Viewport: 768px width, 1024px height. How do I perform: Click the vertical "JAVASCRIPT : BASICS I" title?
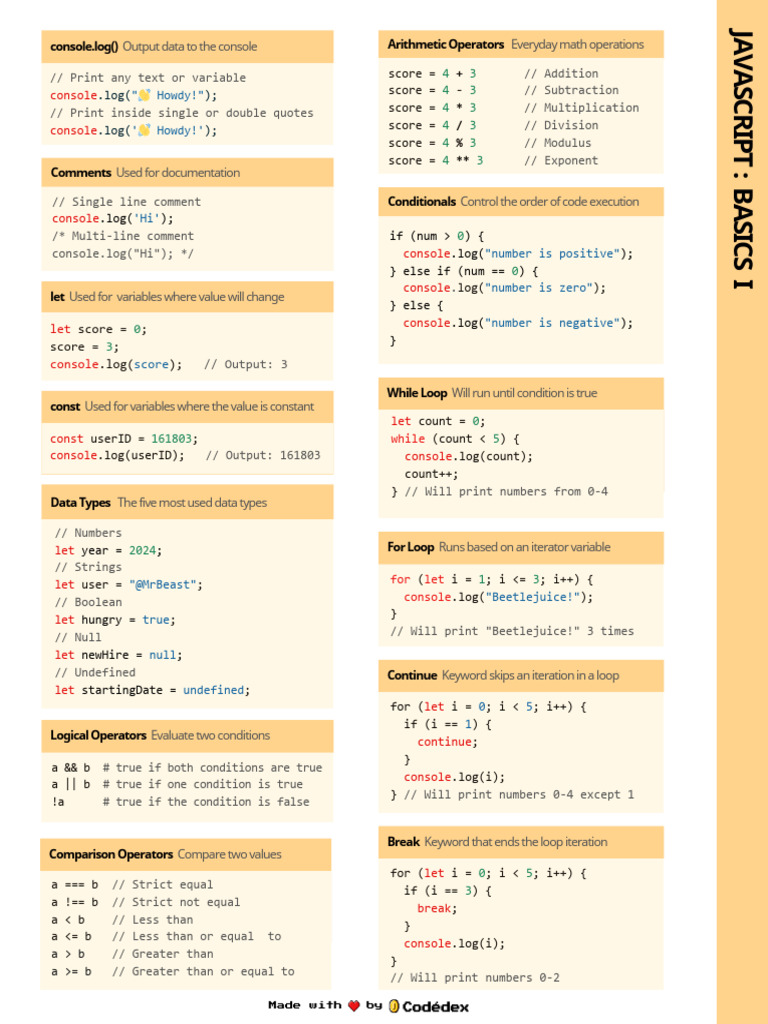coord(742,158)
